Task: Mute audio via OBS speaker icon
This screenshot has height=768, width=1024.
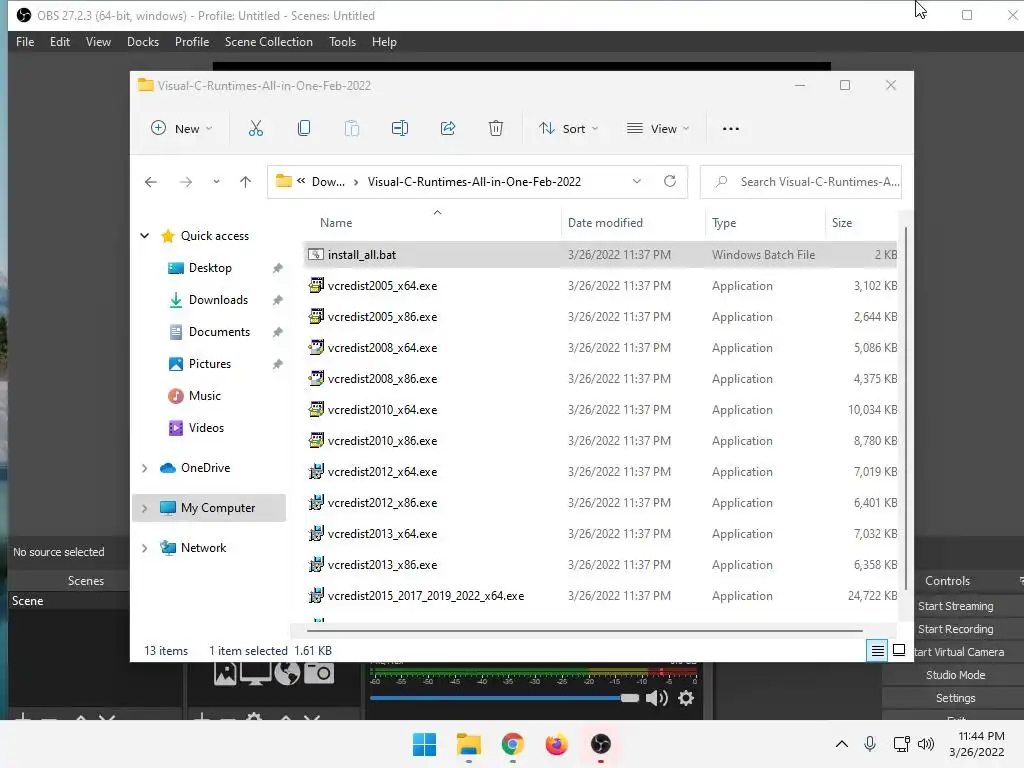Action: point(656,698)
